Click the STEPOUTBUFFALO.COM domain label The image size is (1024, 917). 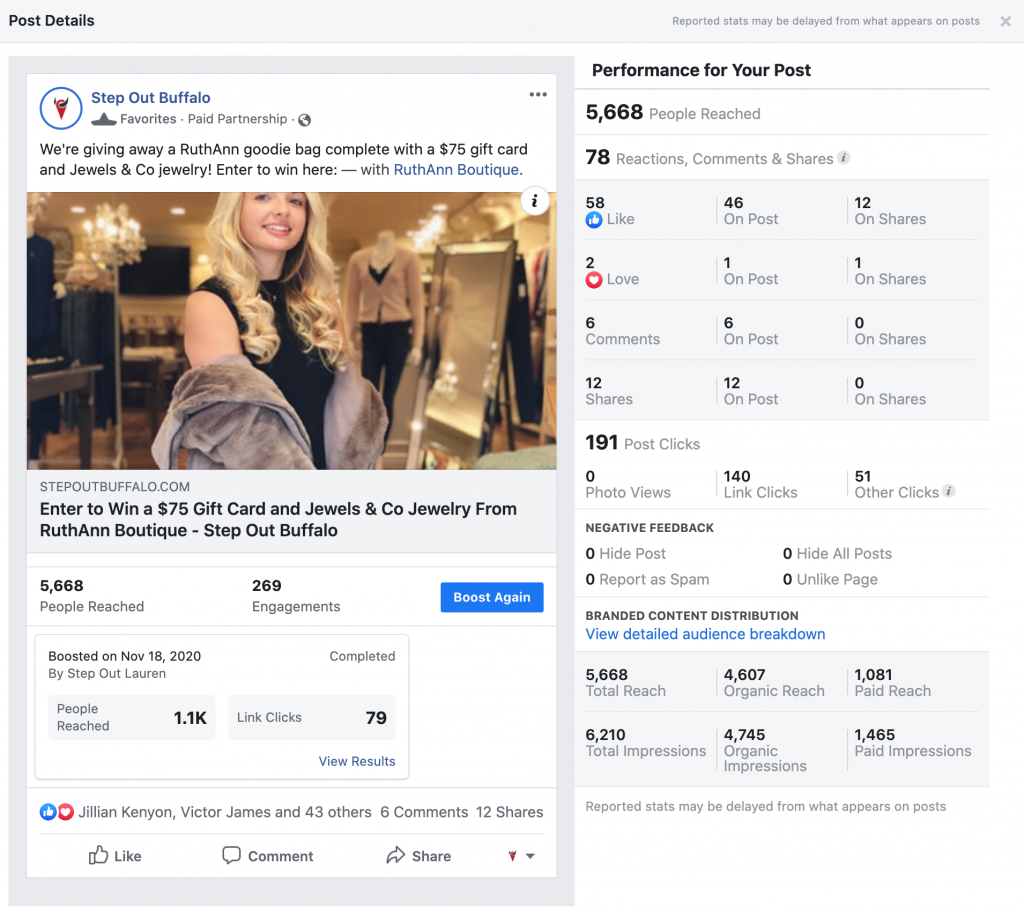115,487
